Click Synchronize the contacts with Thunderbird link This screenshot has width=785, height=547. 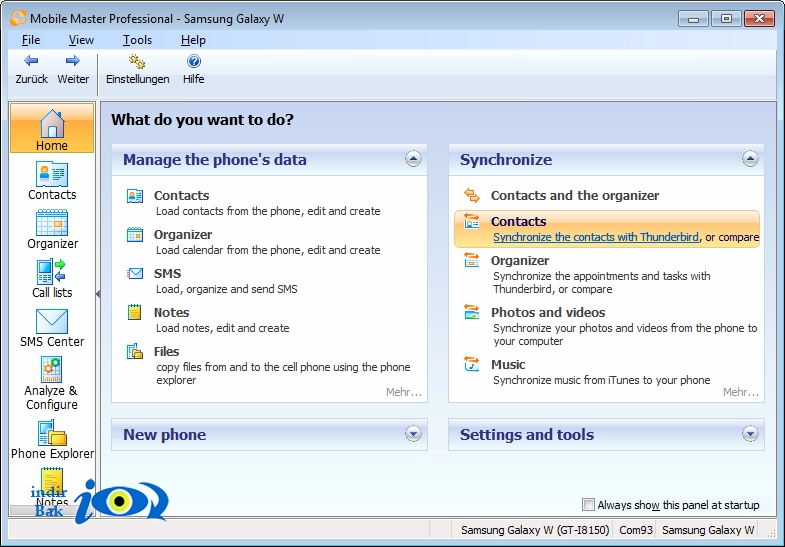596,237
